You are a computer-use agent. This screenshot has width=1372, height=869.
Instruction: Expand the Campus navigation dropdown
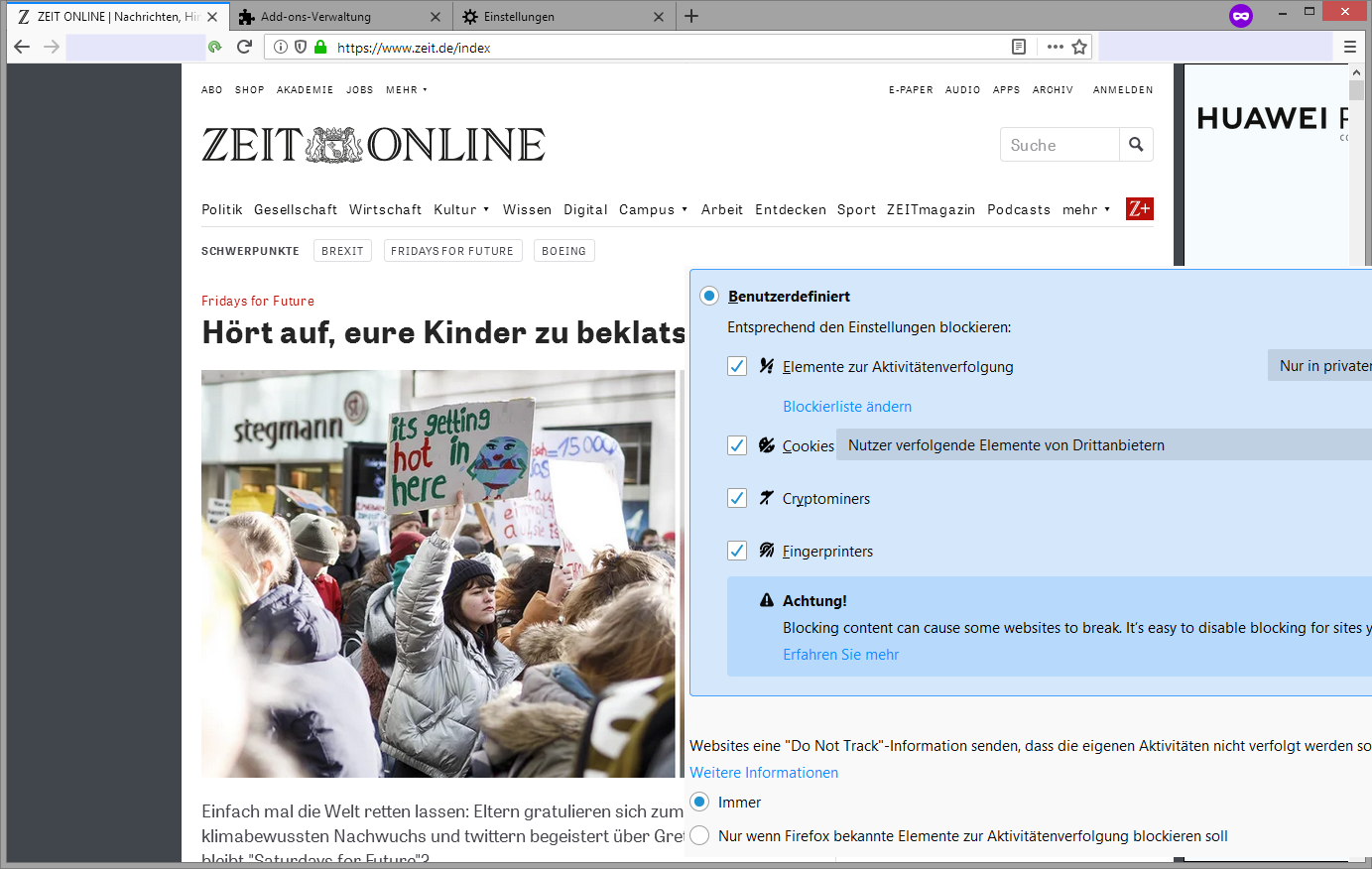click(x=653, y=209)
